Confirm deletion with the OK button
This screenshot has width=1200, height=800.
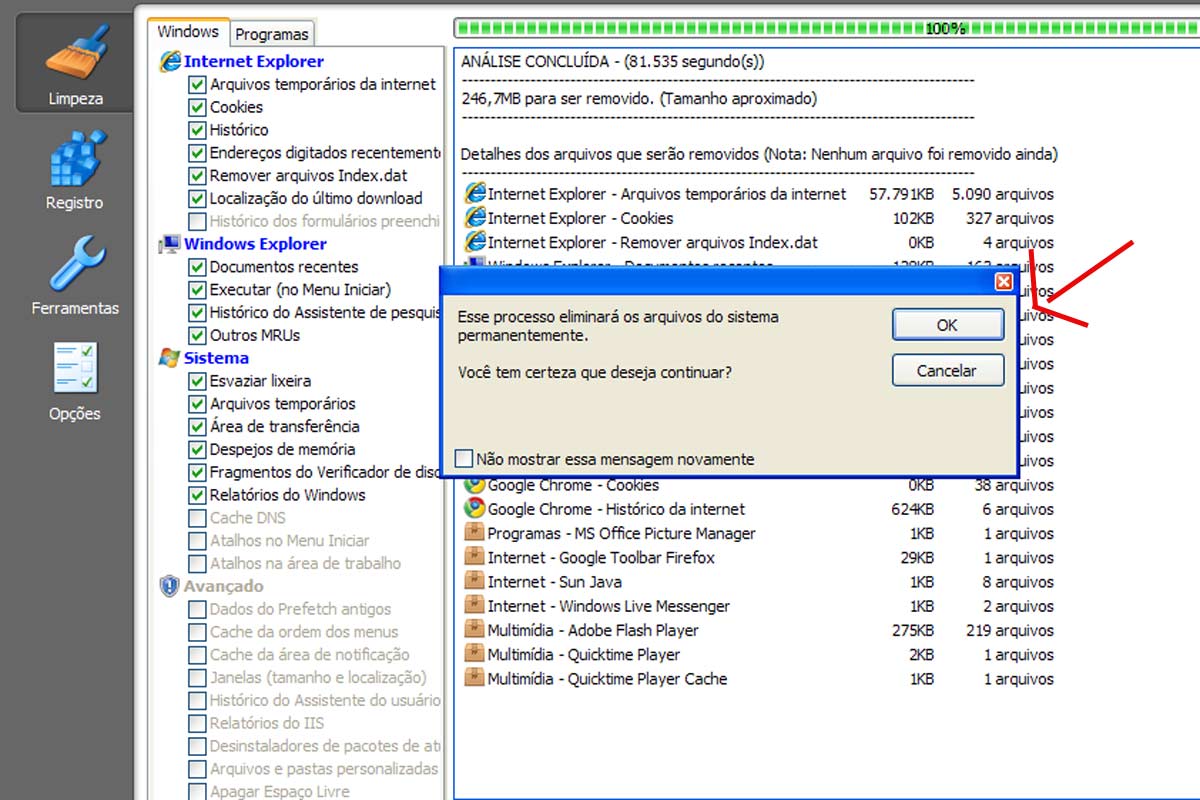click(x=946, y=324)
